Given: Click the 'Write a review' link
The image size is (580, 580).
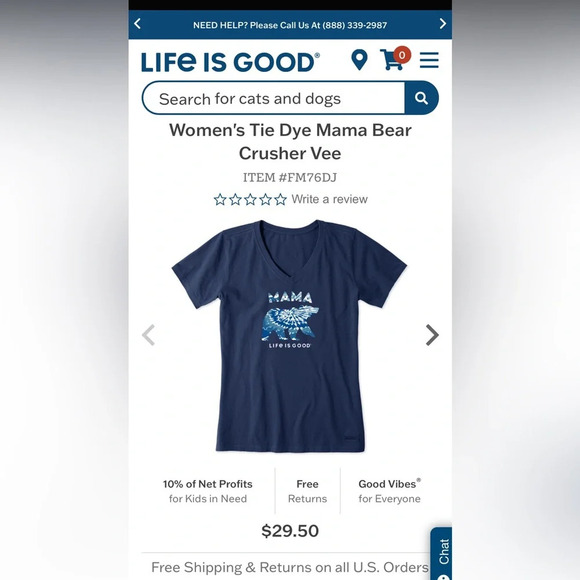Looking at the screenshot, I should (329, 199).
